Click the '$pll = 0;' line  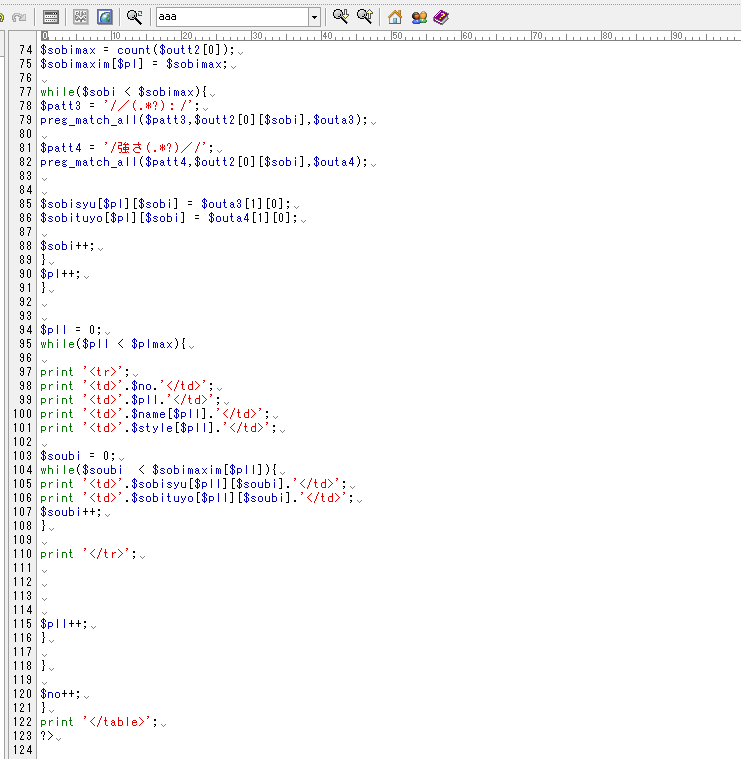(x=71, y=330)
